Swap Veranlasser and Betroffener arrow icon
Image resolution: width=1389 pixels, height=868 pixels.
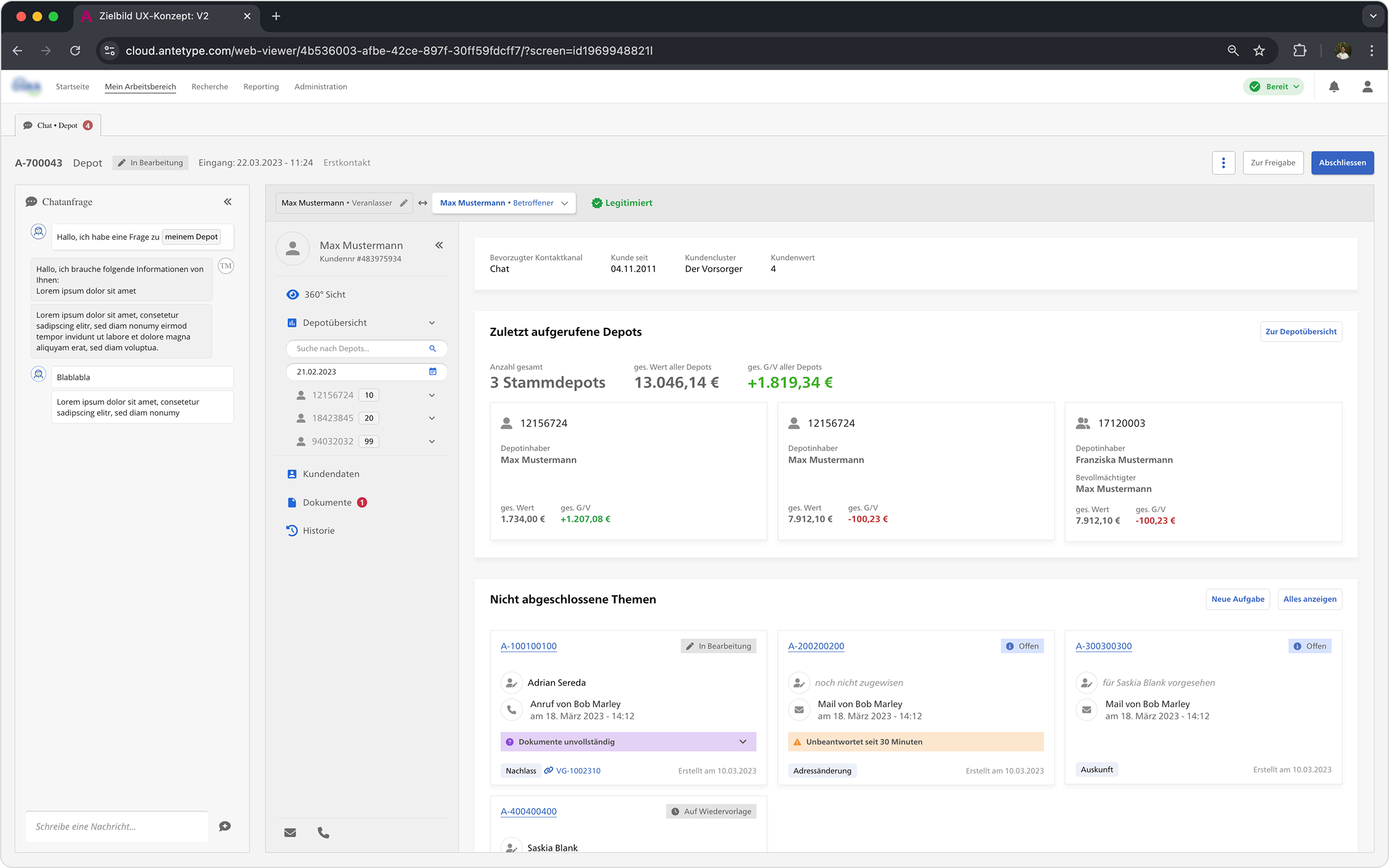[423, 203]
